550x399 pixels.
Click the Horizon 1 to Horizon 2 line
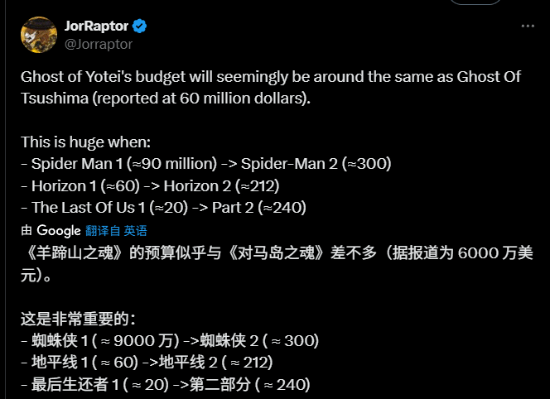[150, 186]
